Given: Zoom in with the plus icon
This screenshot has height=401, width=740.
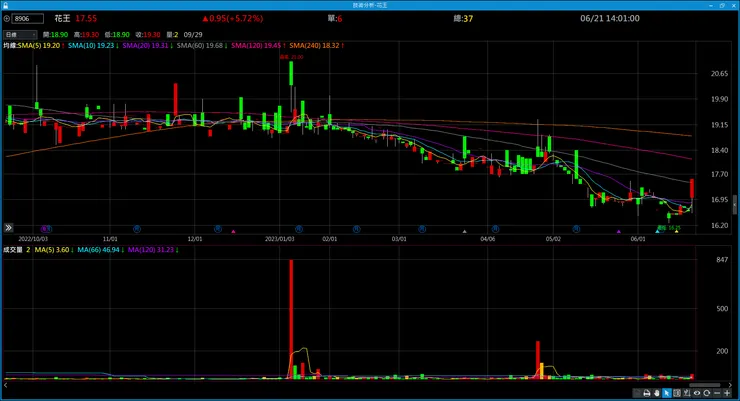Looking at the screenshot, I should coord(727,393).
